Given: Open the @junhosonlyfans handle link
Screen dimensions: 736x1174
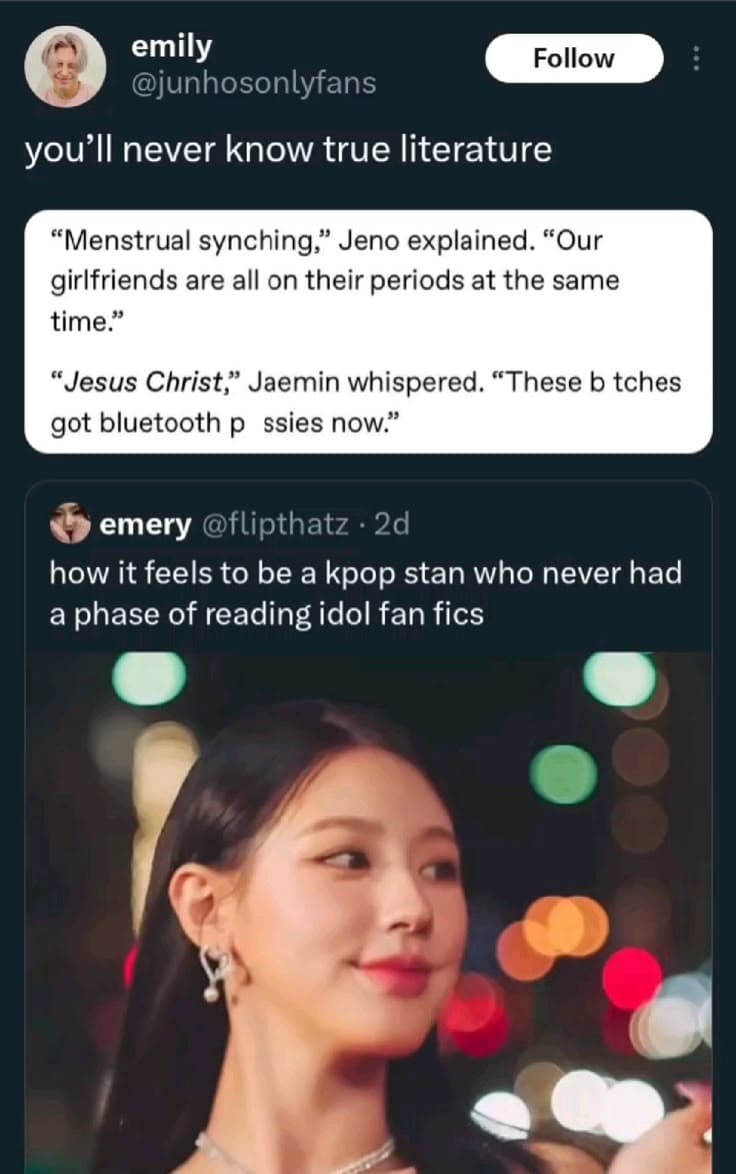Looking at the screenshot, I should click(254, 83).
